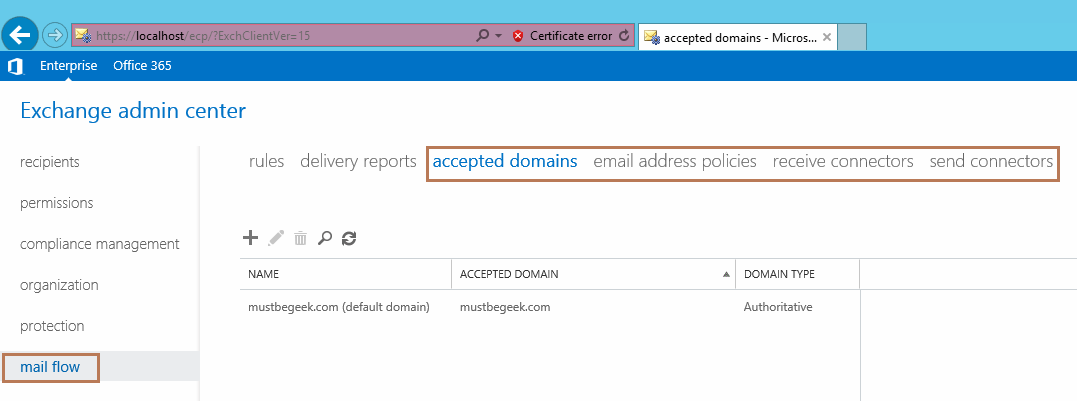1077x401 pixels.
Task: Sort by the DOMAIN TYPE column header
Action: [797, 274]
